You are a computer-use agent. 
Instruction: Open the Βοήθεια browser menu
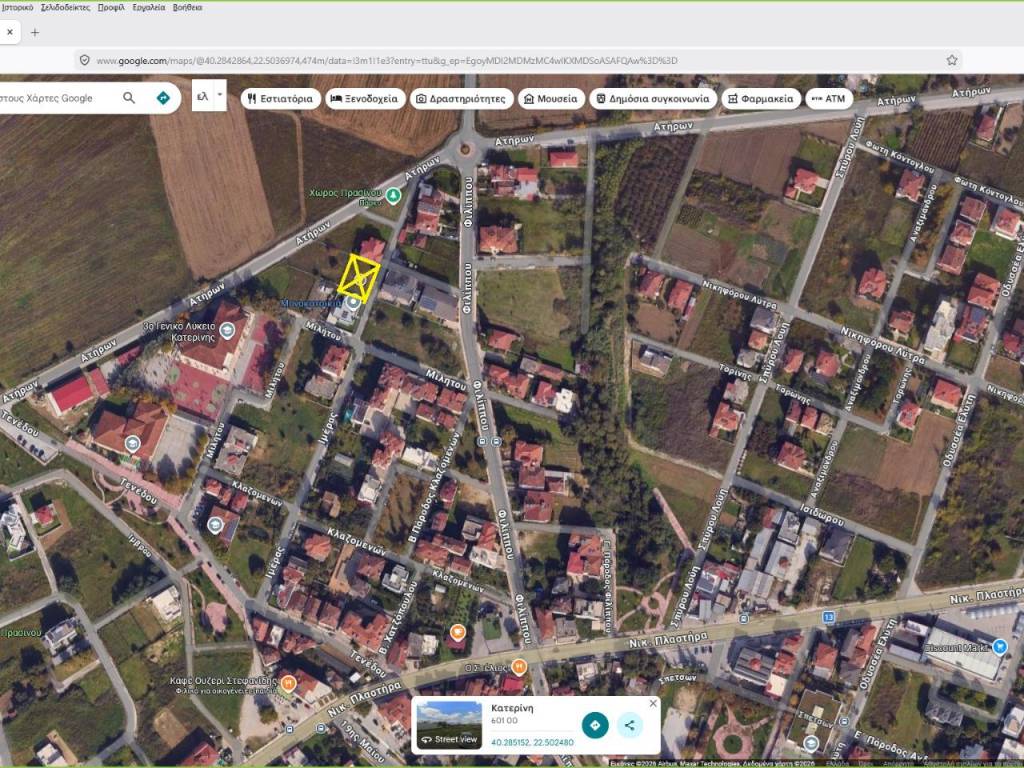point(187,7)
